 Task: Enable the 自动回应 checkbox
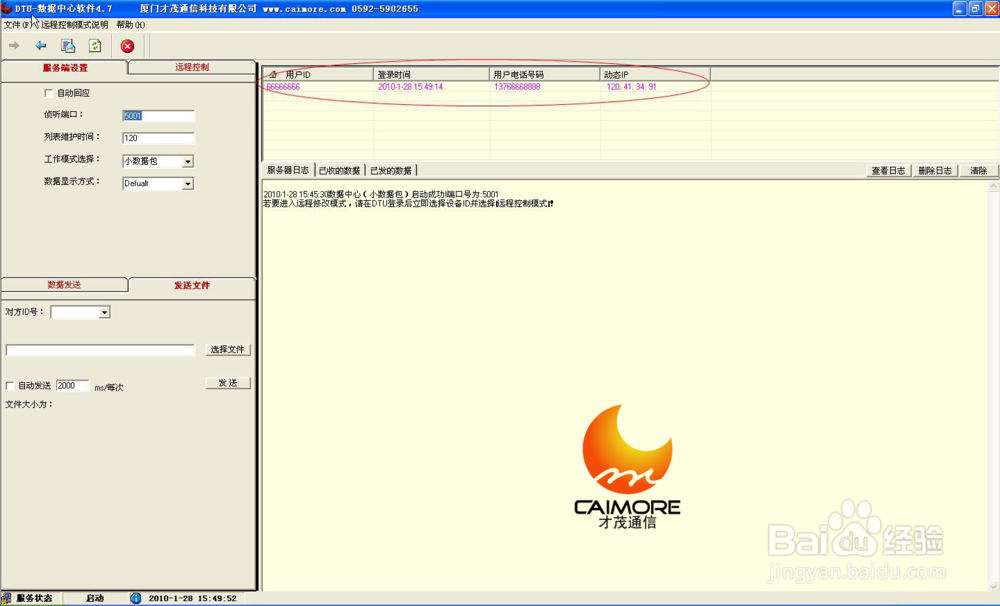tap(48, 93)
